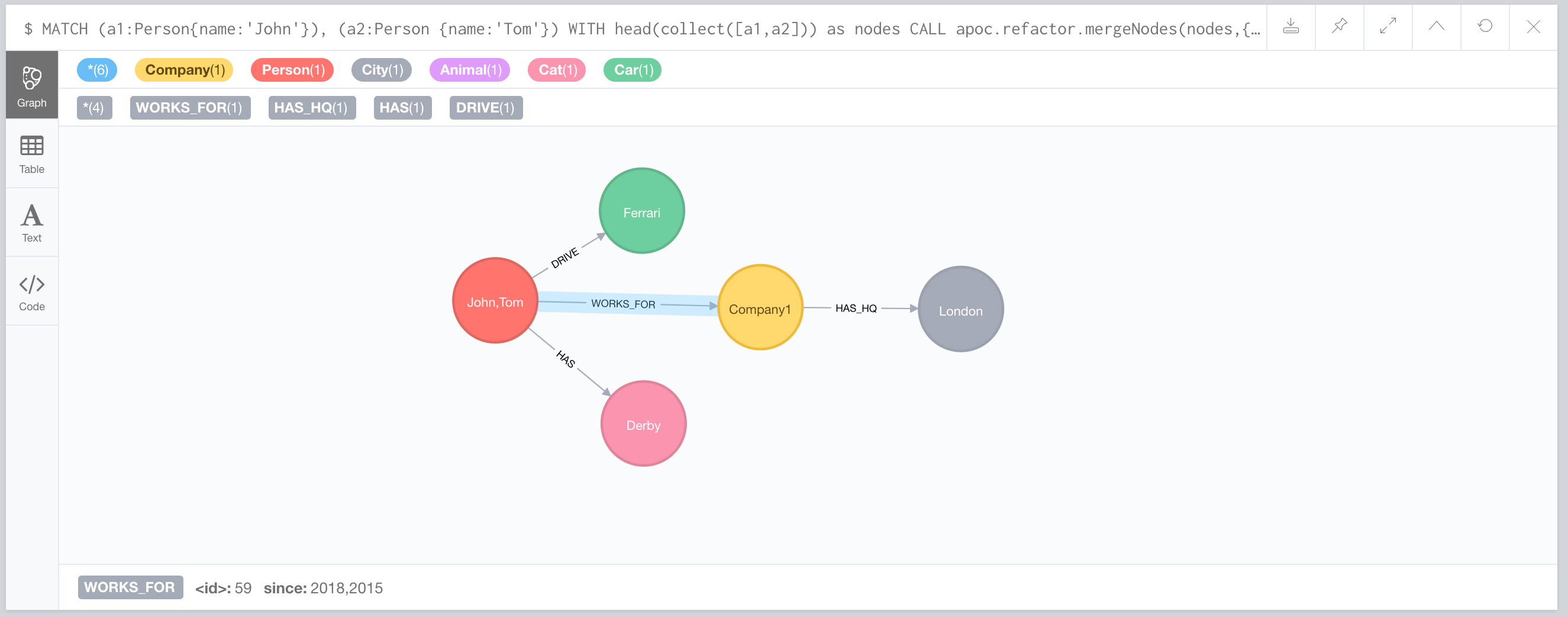Download the query result
This screenshot has width=1568, height=617.
(1290, 27)
